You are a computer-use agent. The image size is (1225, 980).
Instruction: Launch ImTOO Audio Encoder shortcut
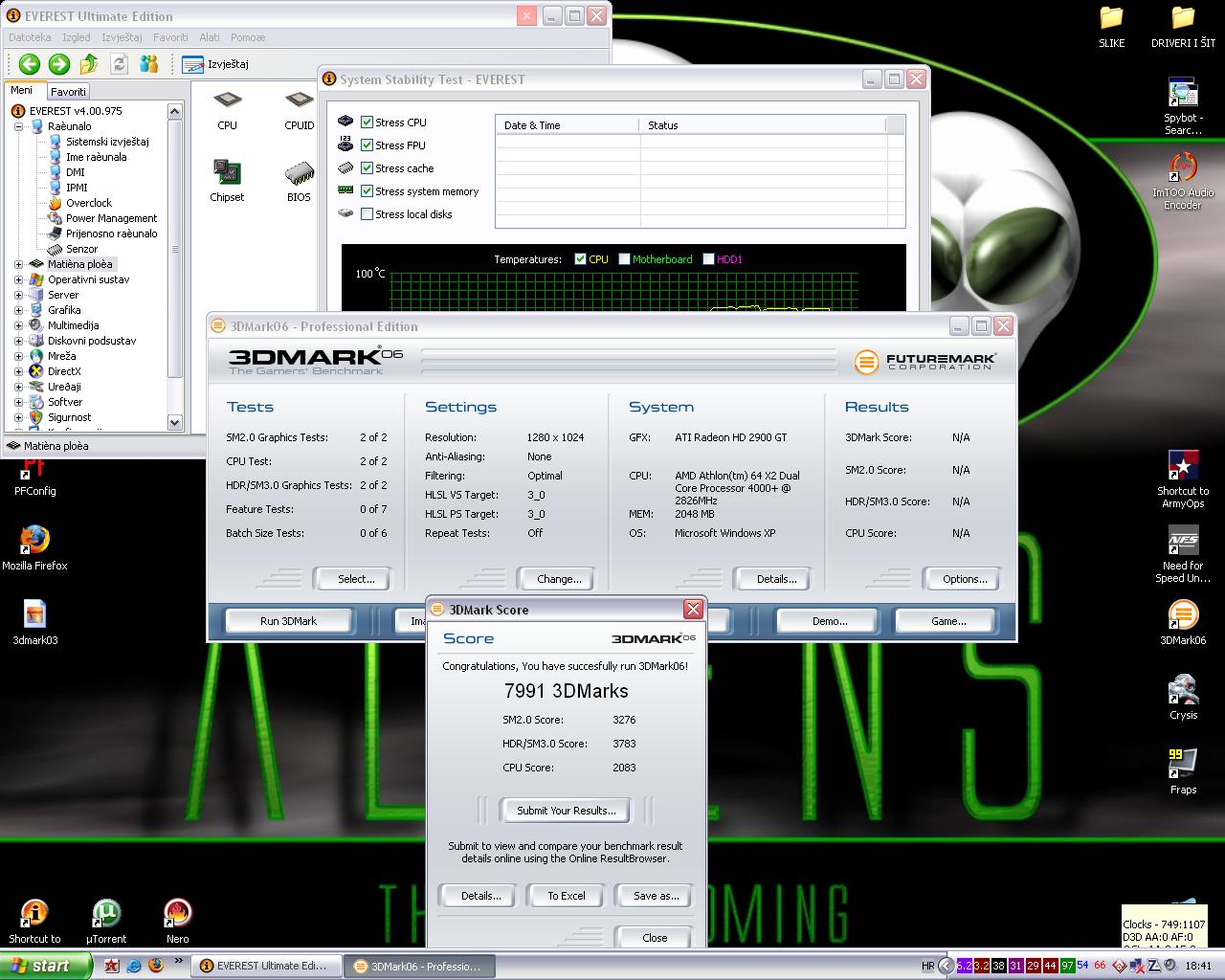(x=1183, y=182)
